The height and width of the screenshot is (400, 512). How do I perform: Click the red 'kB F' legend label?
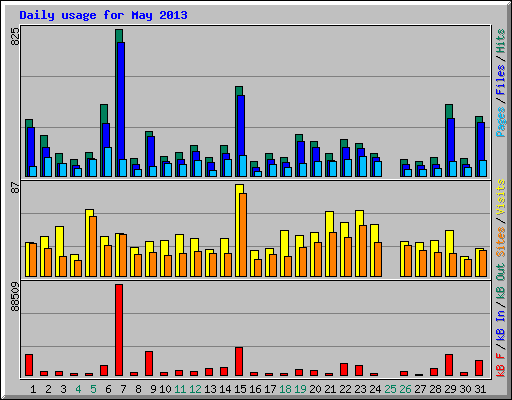point(501,364)
